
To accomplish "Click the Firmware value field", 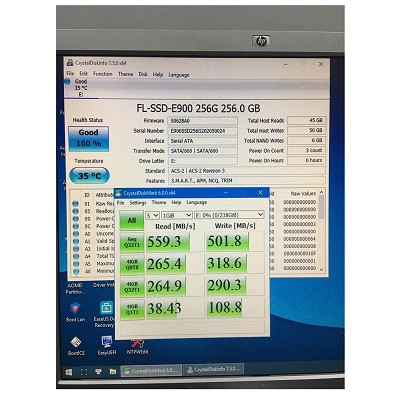I will [x=202, y=121].
